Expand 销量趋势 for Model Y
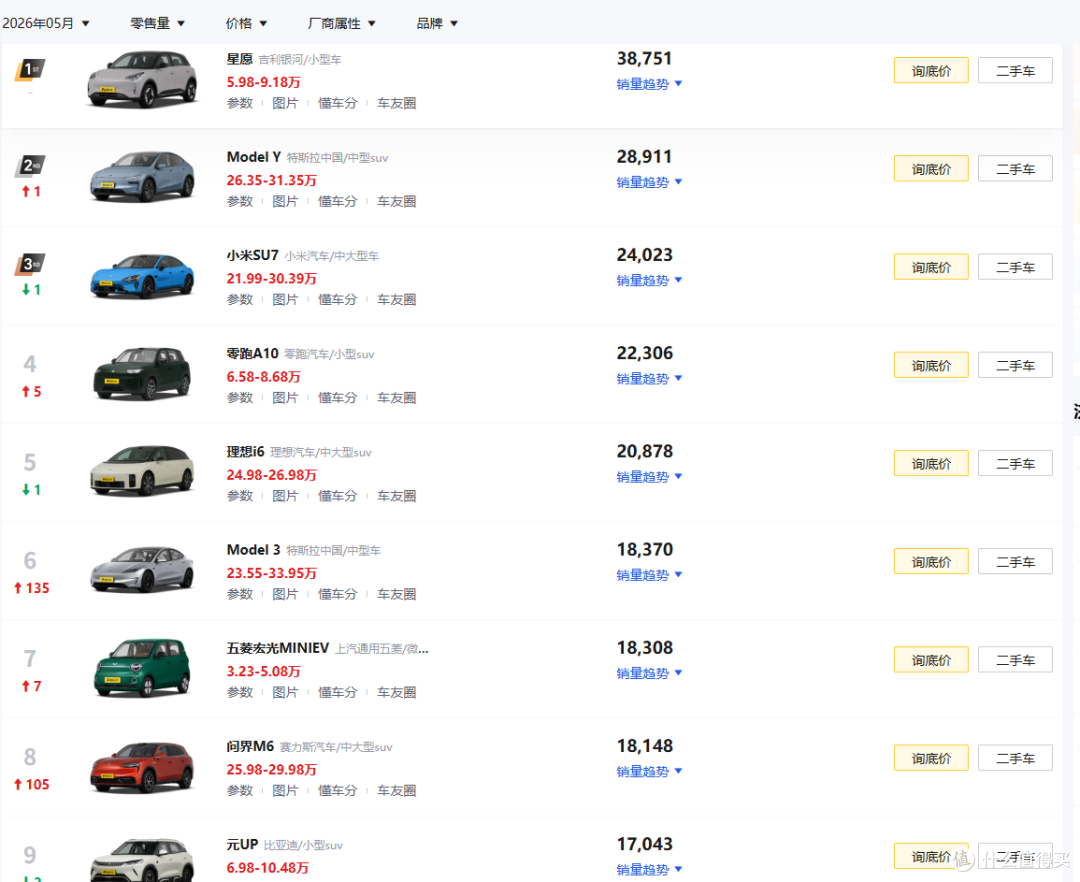 click(x=649, y=182)
